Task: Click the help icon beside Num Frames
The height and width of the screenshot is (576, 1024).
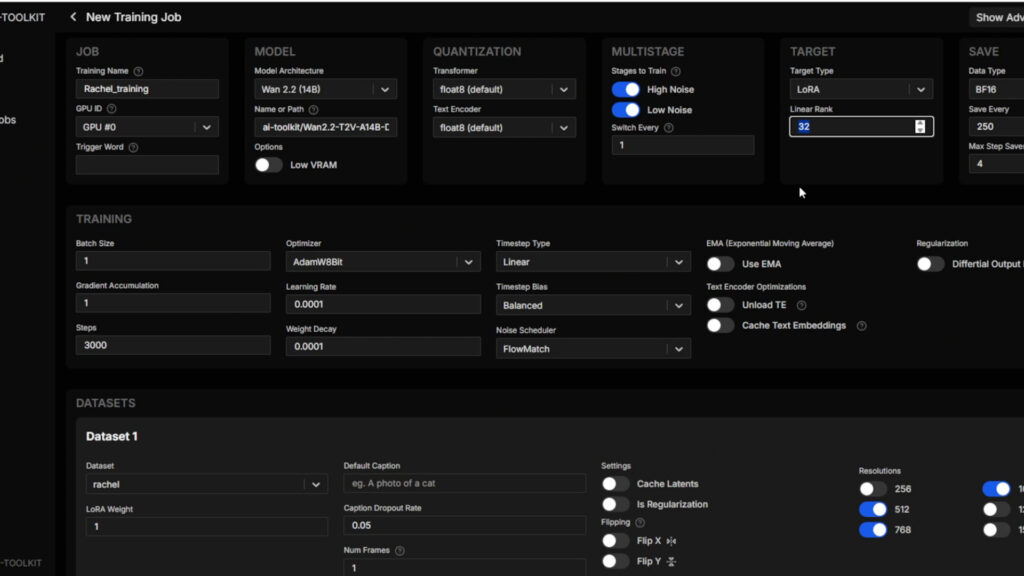Action: click(400, 550)
